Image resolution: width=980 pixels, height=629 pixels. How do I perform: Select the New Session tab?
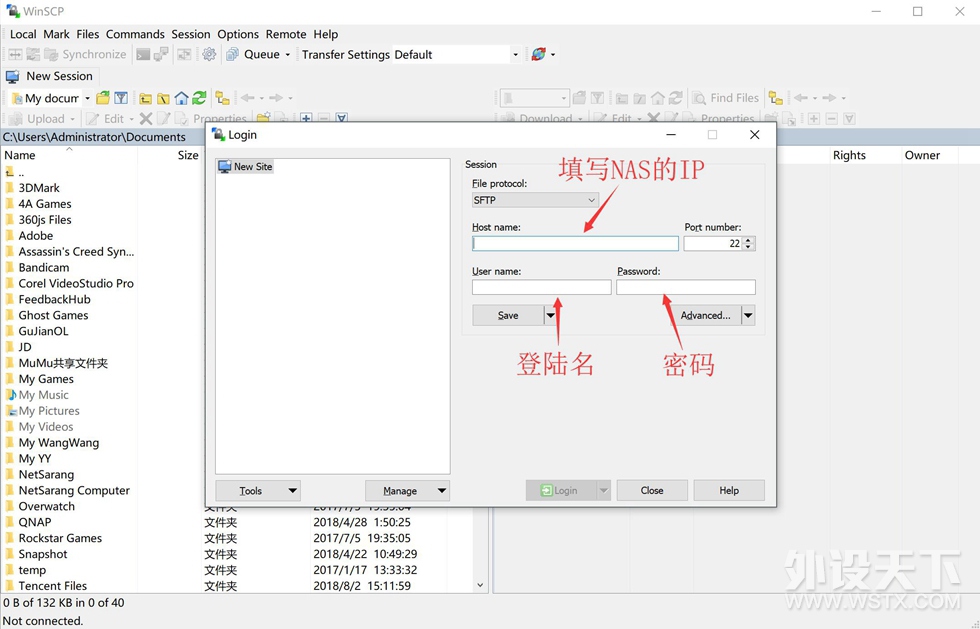[49, 76]
